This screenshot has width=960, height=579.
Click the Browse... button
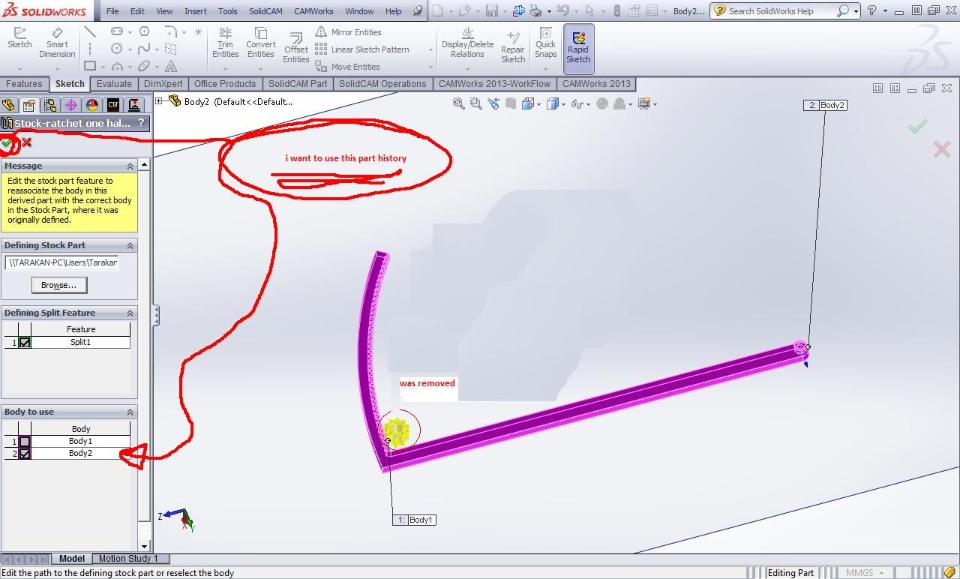point(59,285)
